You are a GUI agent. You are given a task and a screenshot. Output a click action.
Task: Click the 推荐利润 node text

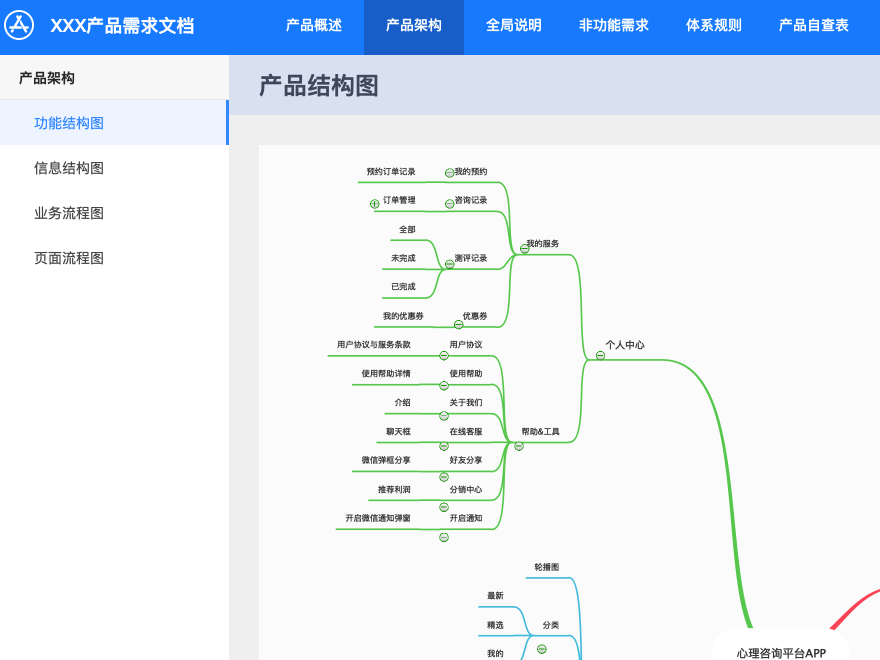coord(394,489)
